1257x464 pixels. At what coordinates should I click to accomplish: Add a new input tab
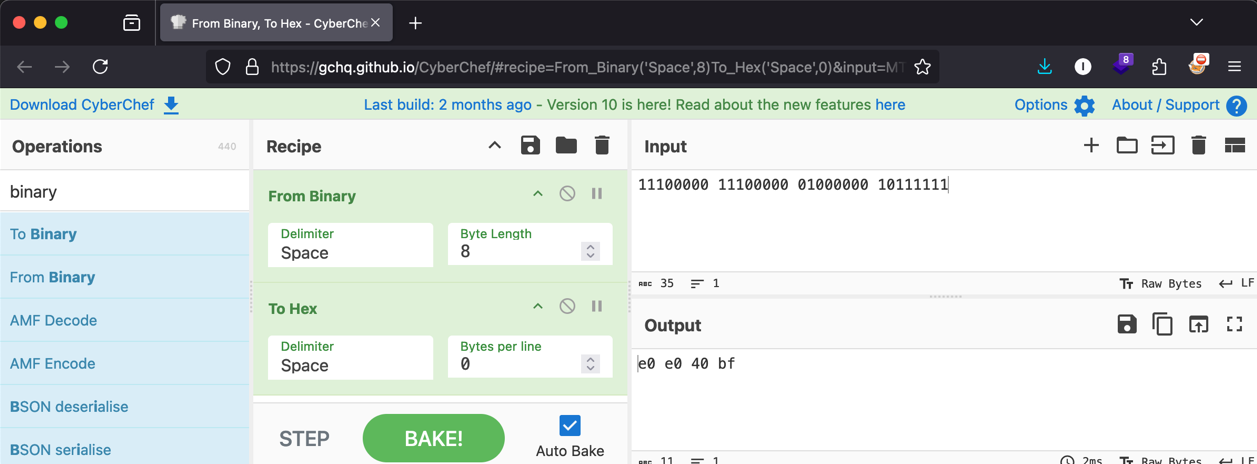click(1091, 146)
